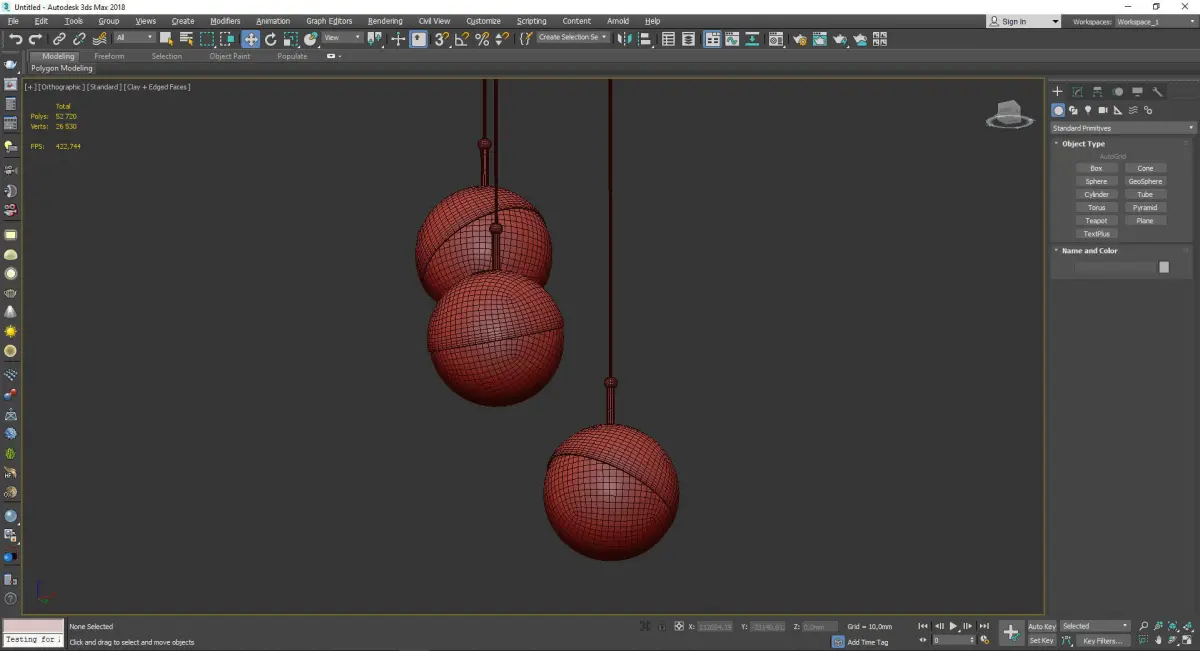Click the Auto Key button

pyautogui.click(x=1041, y=626)
